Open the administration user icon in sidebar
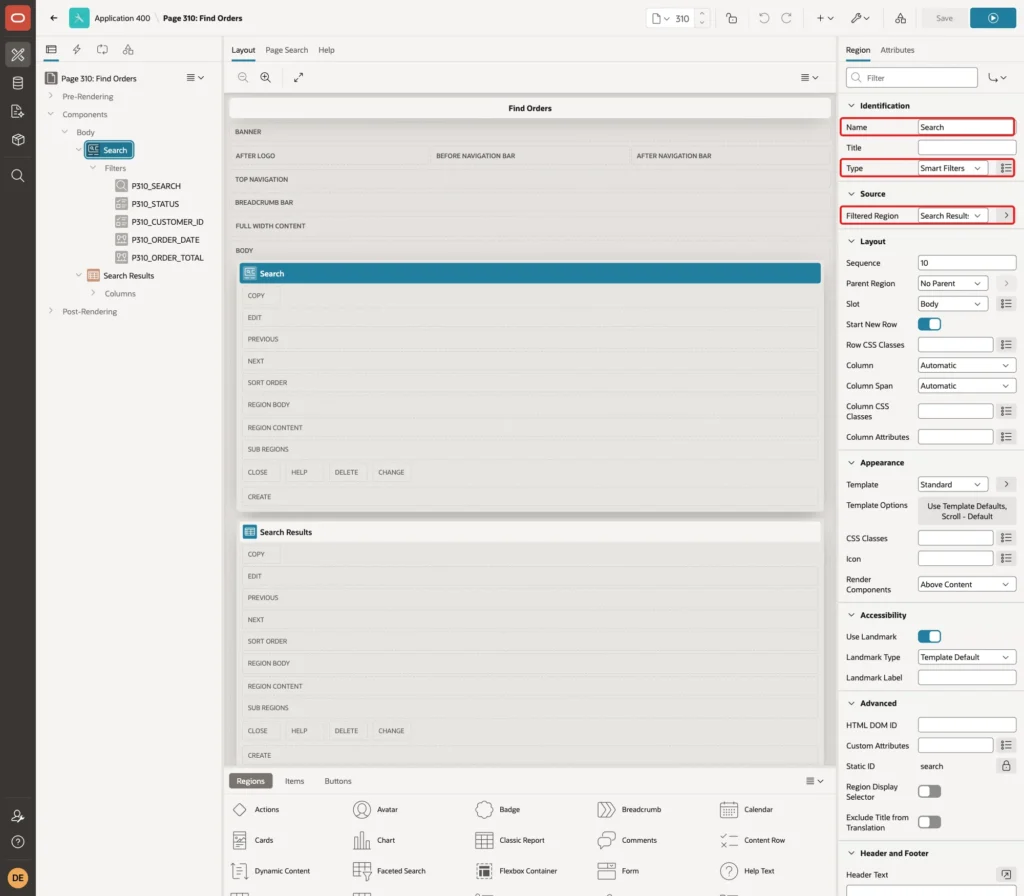Screen dimensions: 1024x896 point(18,816)
